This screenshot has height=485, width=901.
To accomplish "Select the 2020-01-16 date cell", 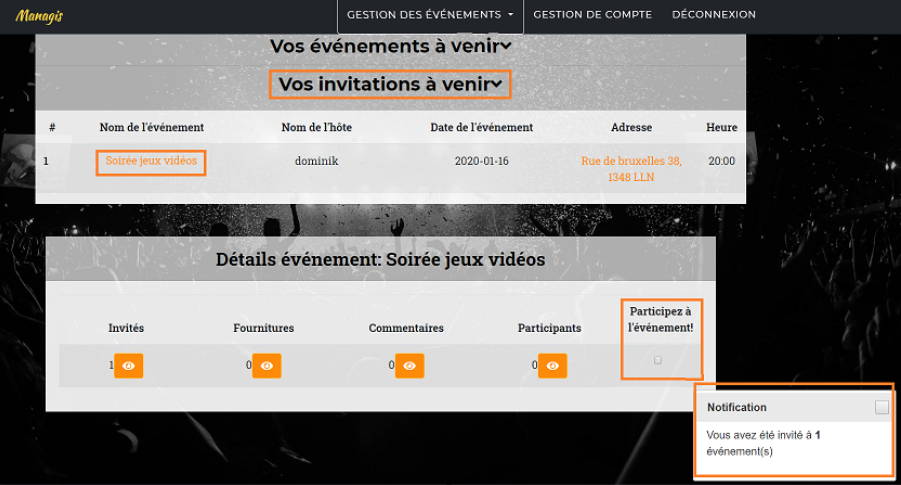I will click(x=481, y=161).
